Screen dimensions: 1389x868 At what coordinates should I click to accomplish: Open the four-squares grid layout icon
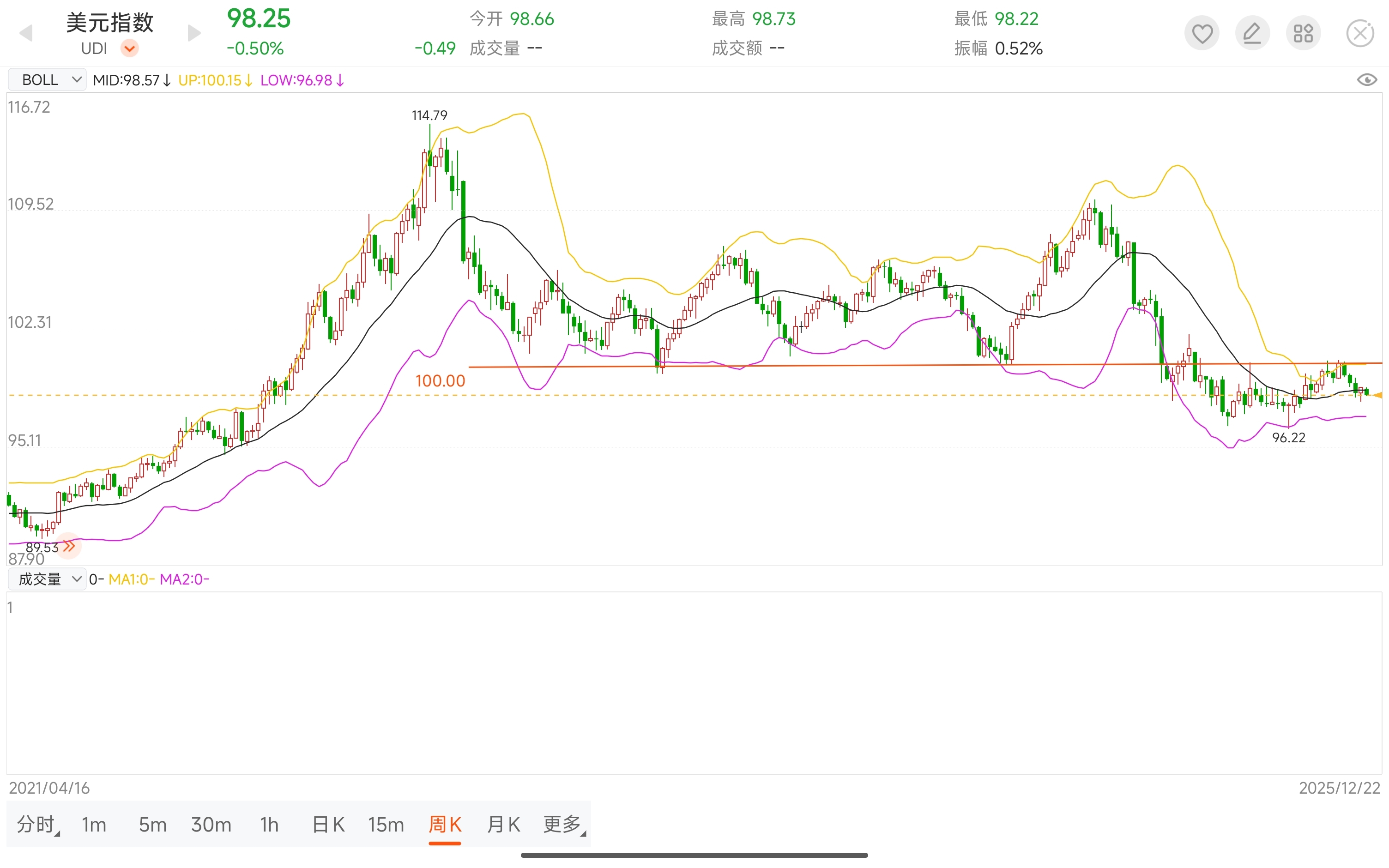pos(1303,33)
